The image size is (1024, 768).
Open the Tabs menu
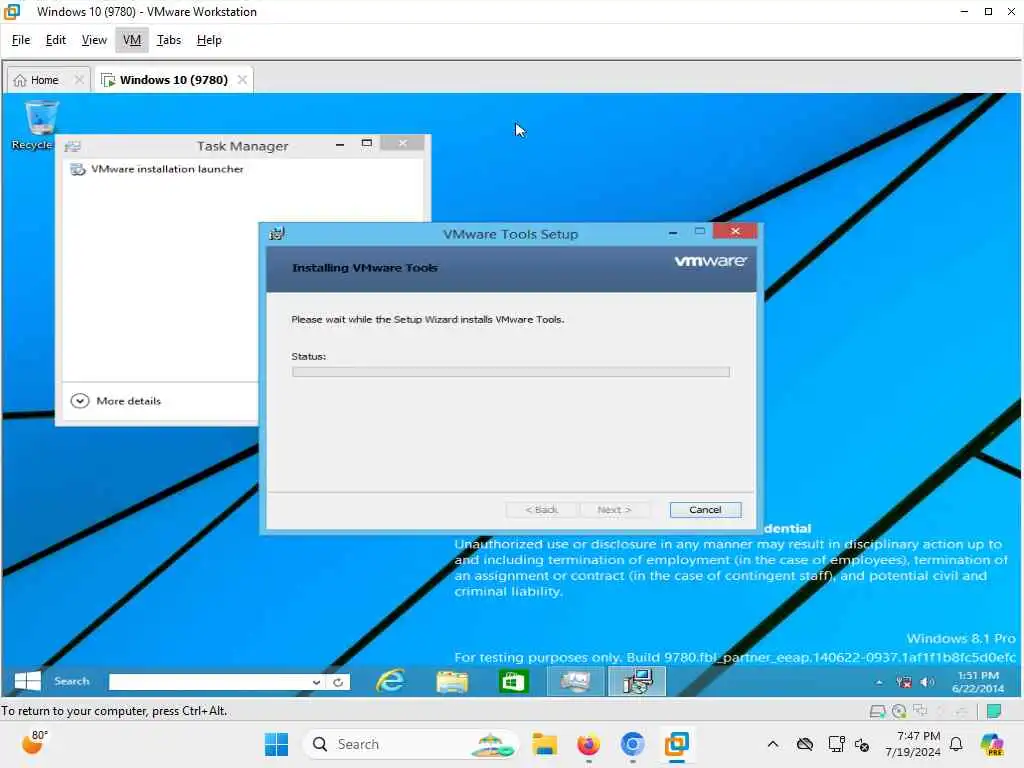click(168, 40)
